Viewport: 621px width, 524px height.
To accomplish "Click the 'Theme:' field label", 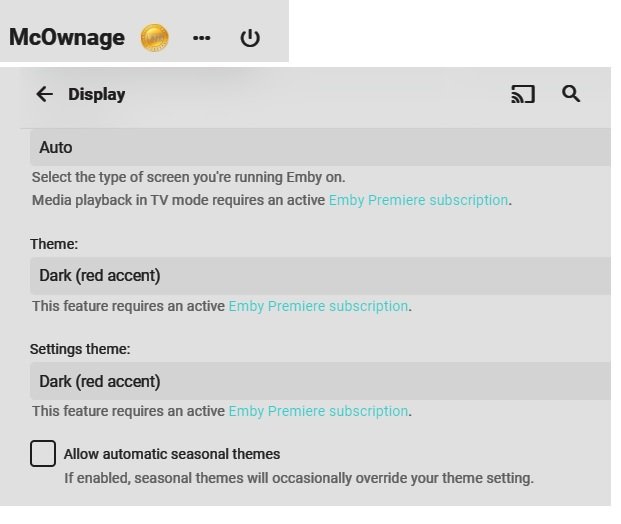I will click(54, 244).
